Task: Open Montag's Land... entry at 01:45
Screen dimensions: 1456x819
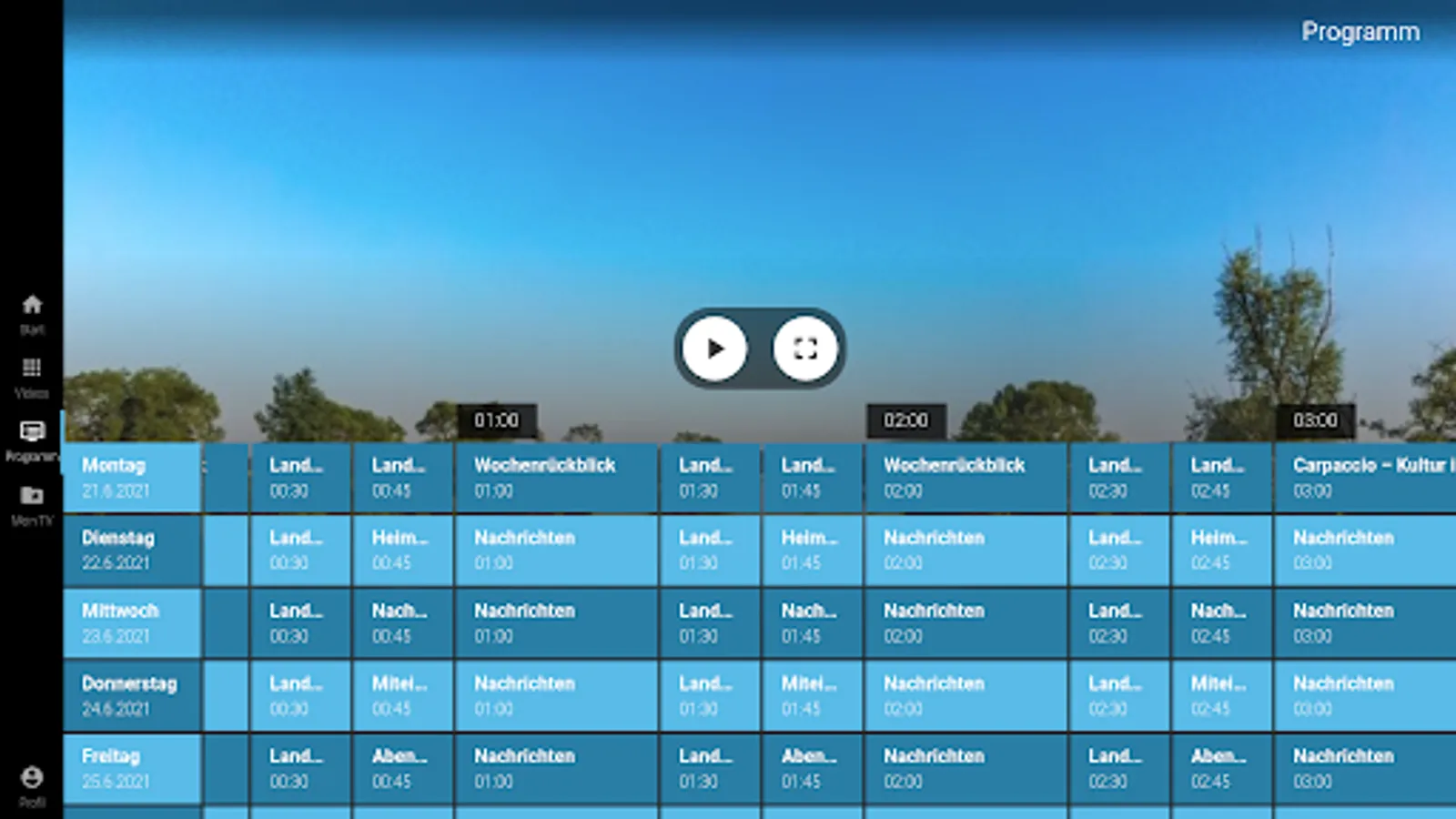Action: pyautogui.click(x=813, y=478)
